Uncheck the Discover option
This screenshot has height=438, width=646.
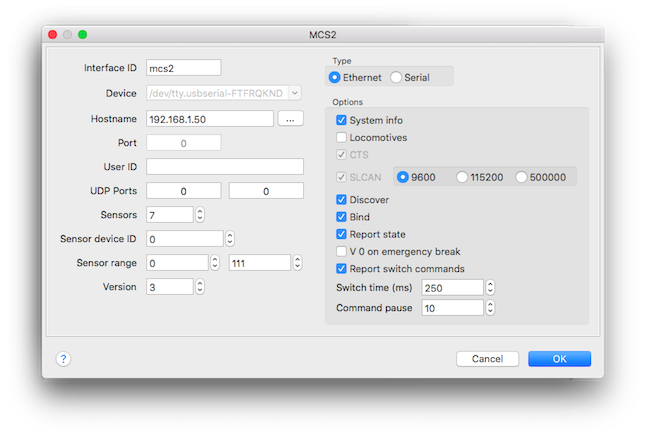[342, 199]
